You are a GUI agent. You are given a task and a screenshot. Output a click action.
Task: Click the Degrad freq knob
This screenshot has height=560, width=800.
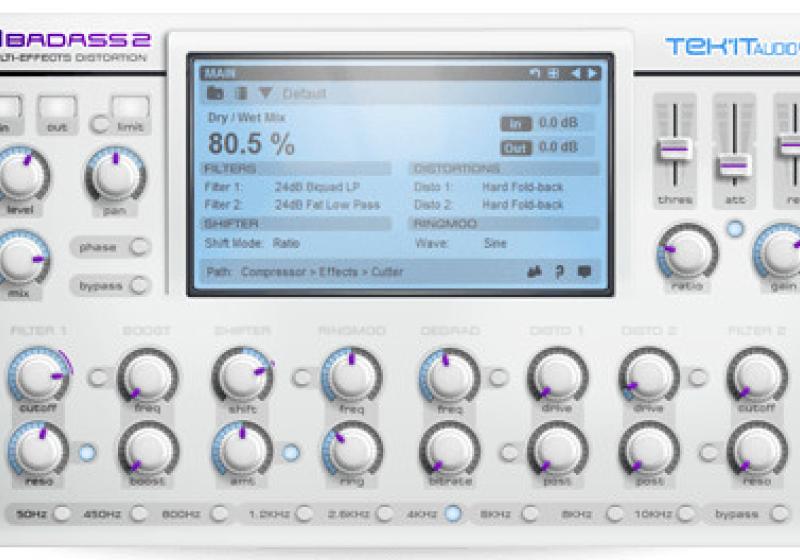click(449, 377)
